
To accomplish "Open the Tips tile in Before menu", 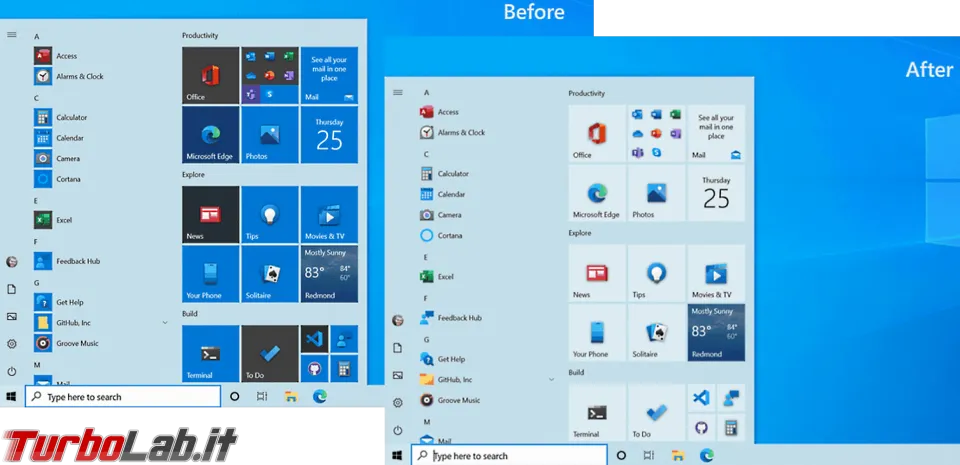I will point(270,215).
